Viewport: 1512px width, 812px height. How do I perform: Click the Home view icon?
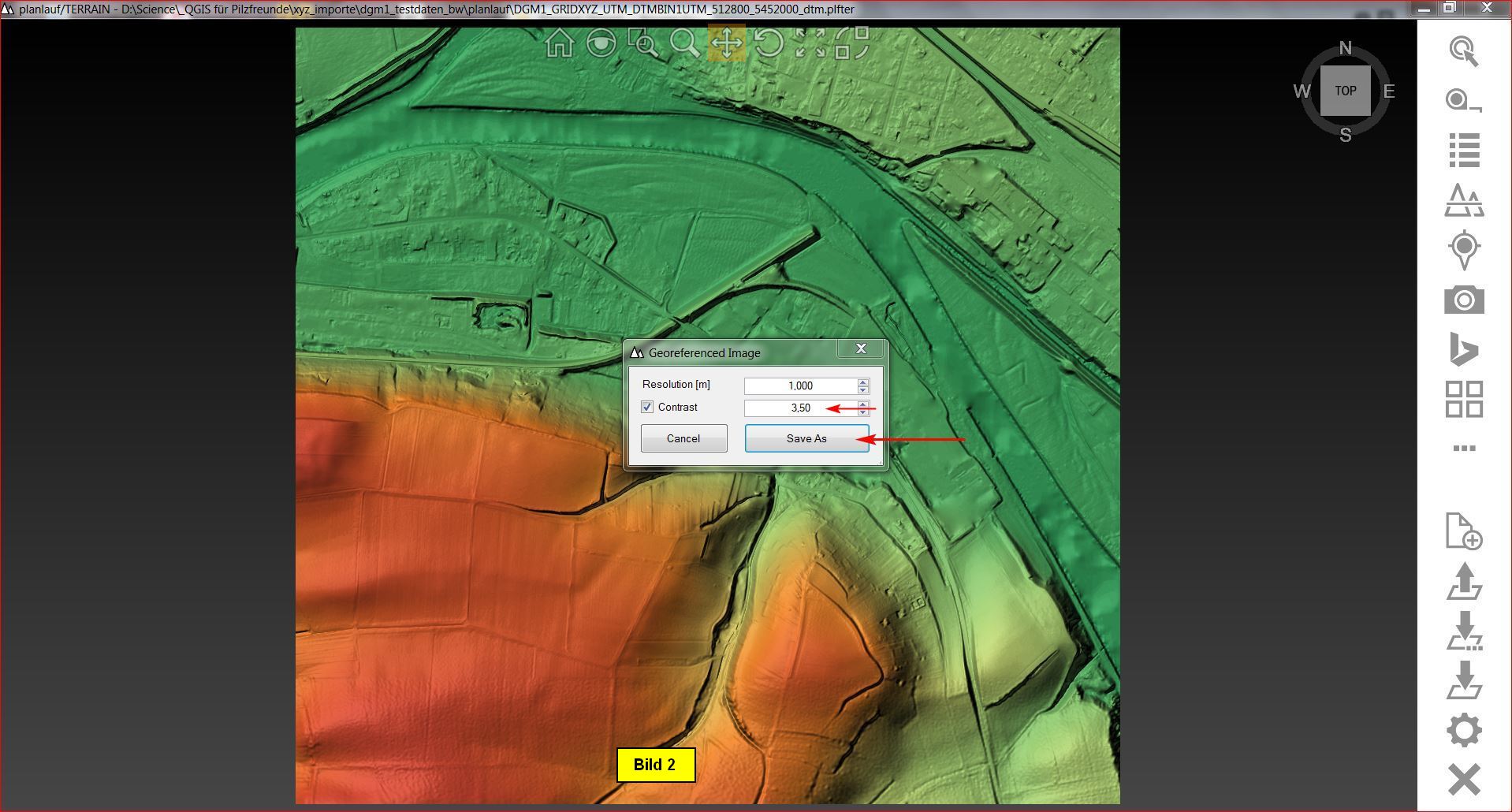point(560,43)
